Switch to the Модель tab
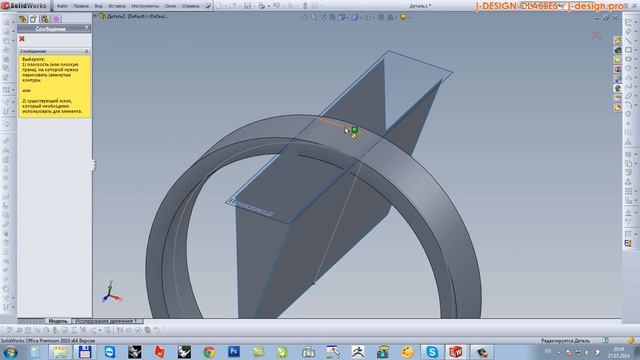 point(58,321)
